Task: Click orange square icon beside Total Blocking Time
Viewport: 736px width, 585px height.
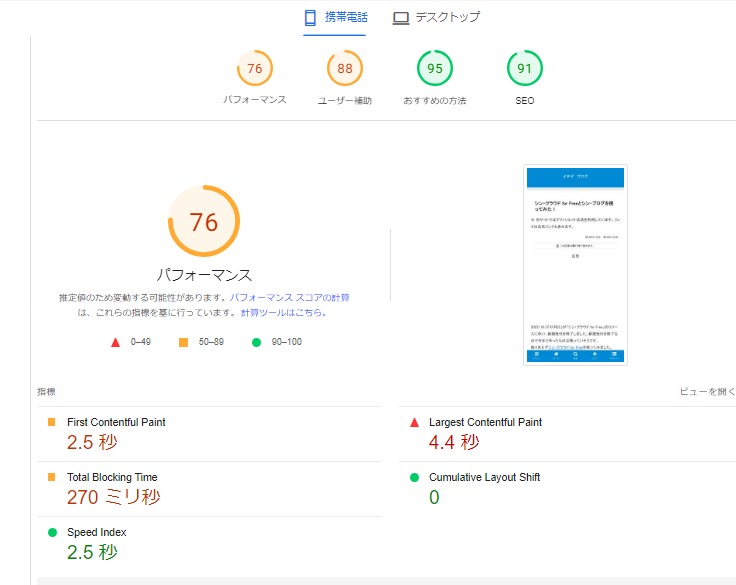Action: pos(52,477)
